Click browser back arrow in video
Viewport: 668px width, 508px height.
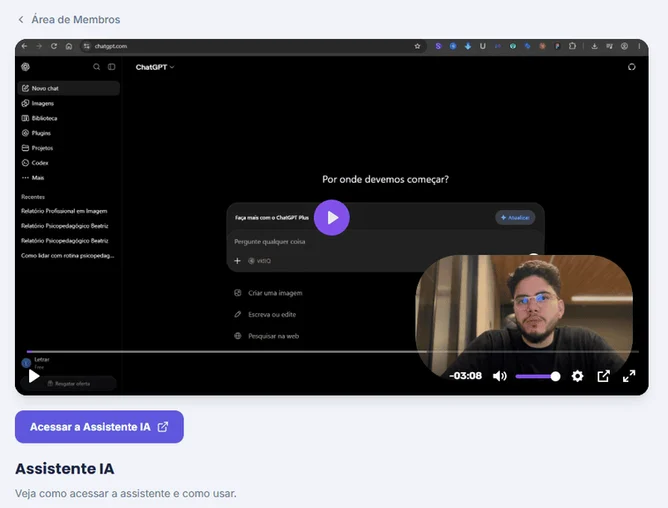tap(24, 46)
